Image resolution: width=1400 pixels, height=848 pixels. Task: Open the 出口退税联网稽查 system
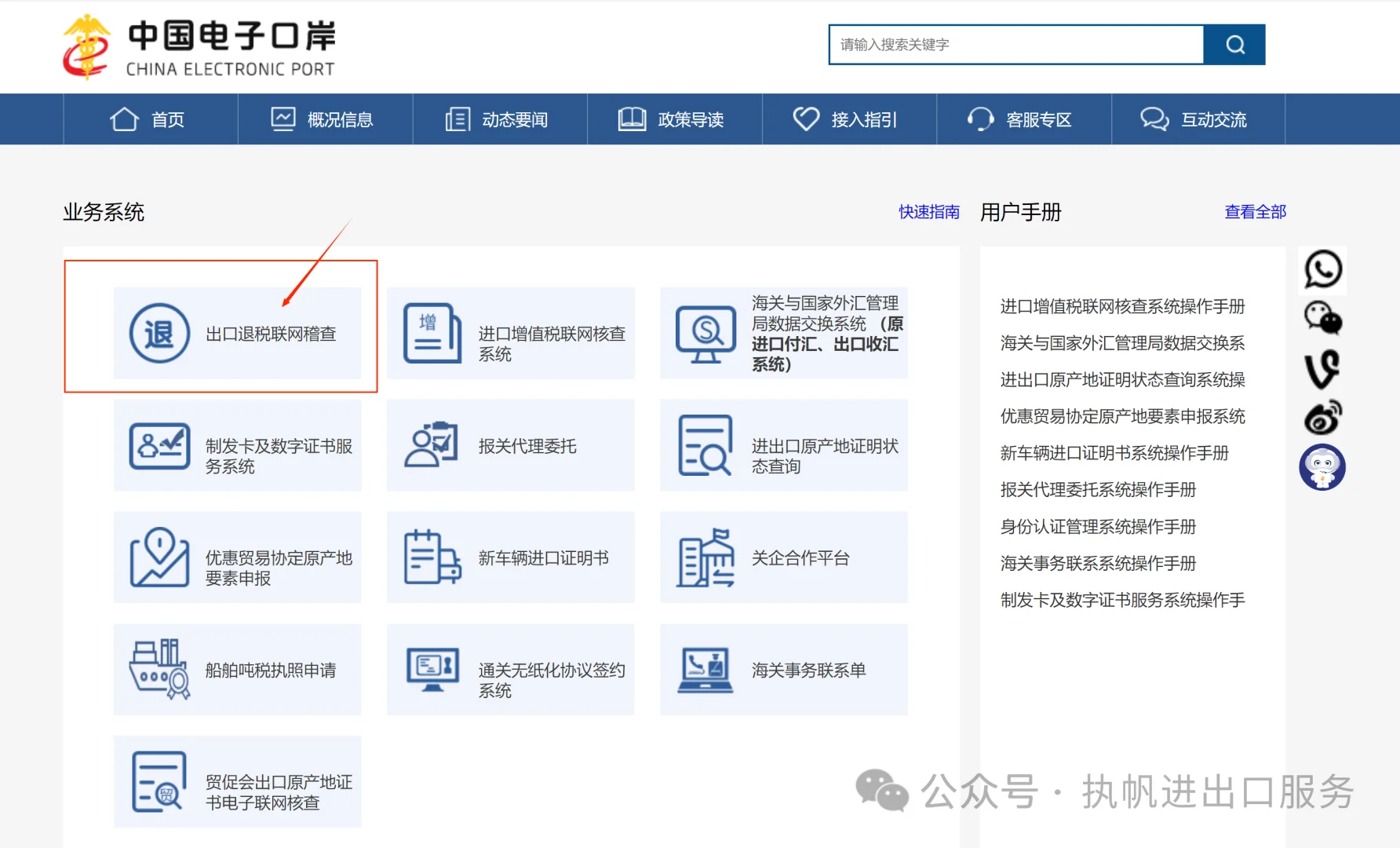237,333
